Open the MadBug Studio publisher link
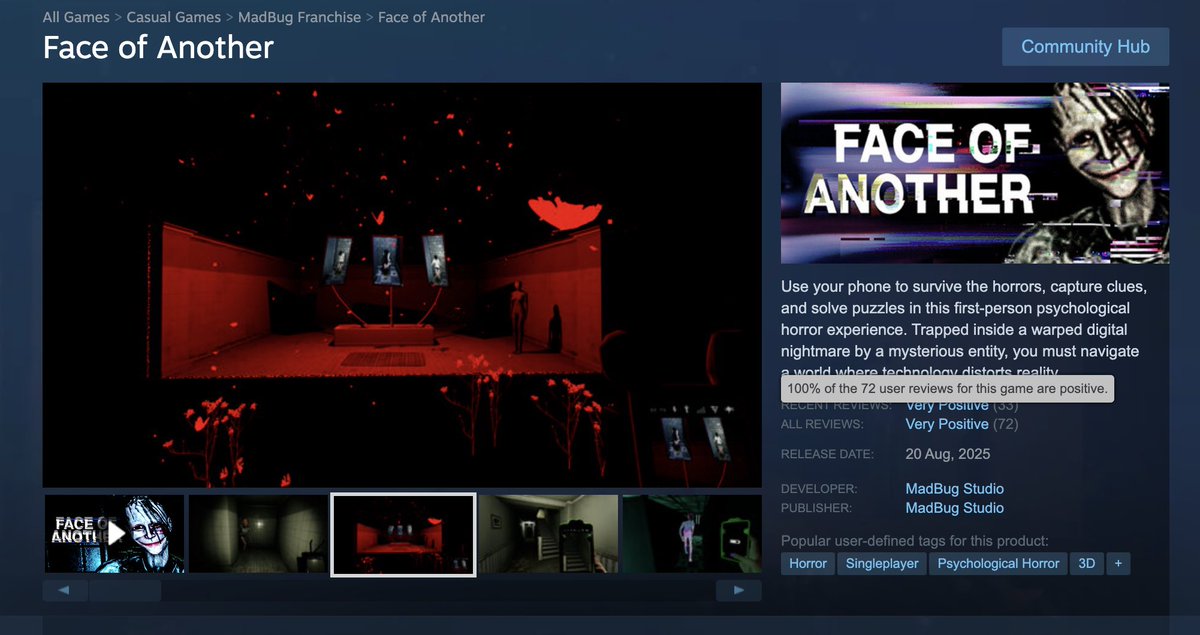 [954, 508]
